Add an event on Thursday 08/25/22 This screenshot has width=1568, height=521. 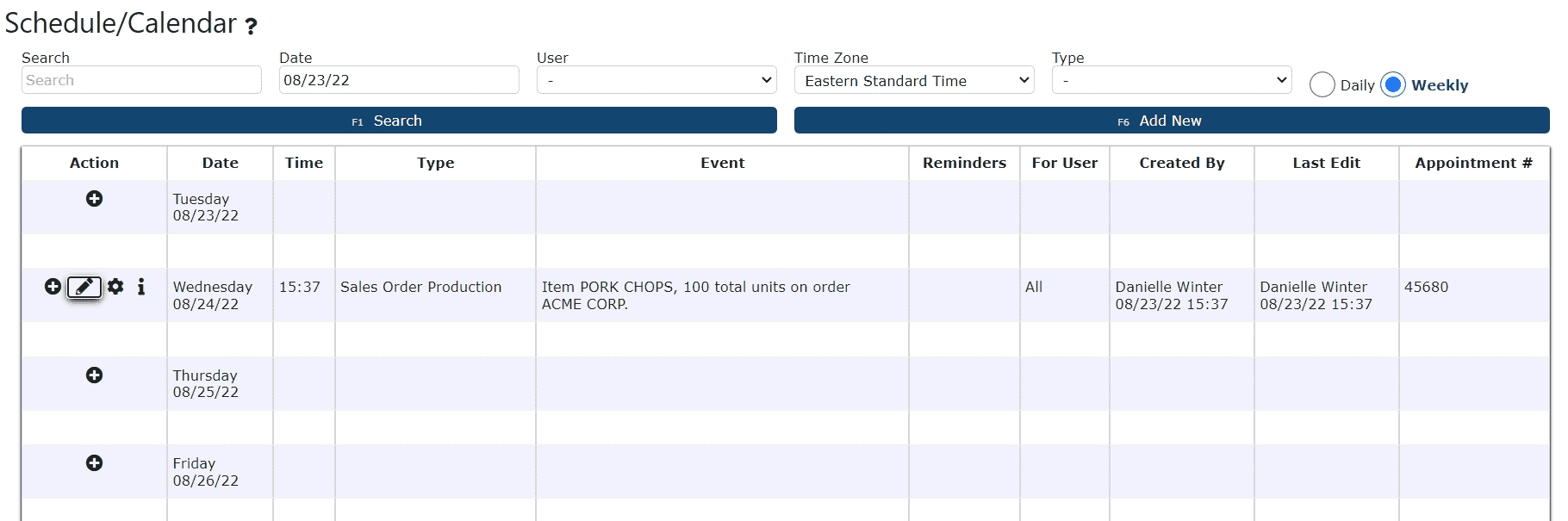coord(95,375)
